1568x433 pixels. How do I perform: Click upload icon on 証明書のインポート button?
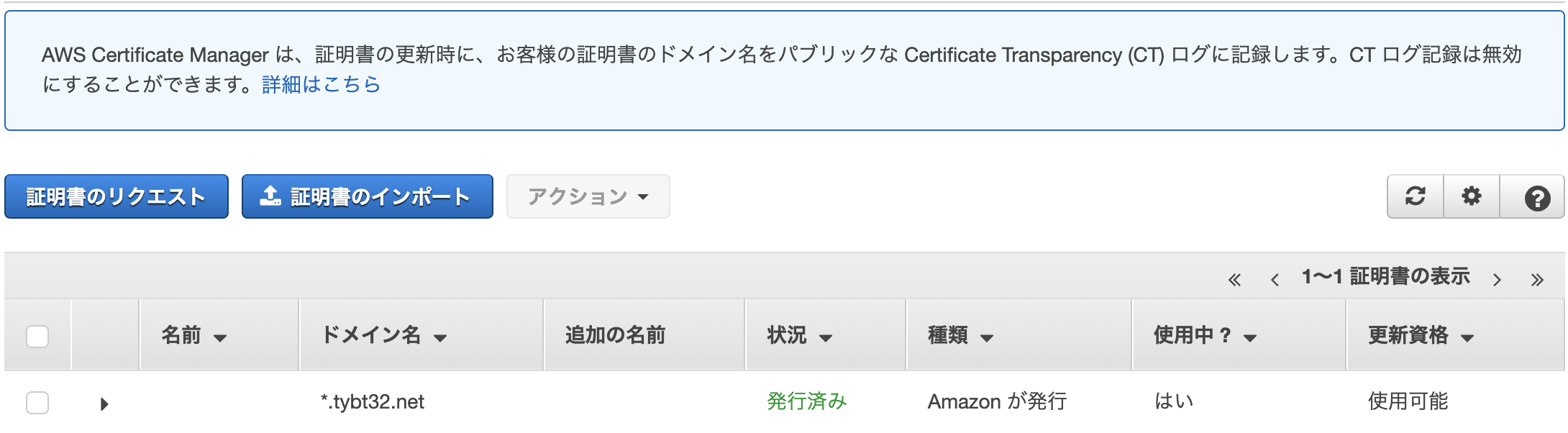pyautogui.click(x=270, y=196)
